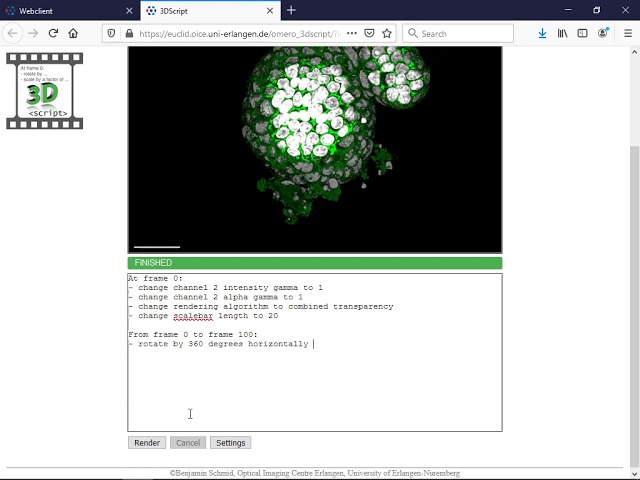Click inside the animation script text area
The width and height of the screenshot is (640, 480).
pyautogui.click(x=315, y=352)
